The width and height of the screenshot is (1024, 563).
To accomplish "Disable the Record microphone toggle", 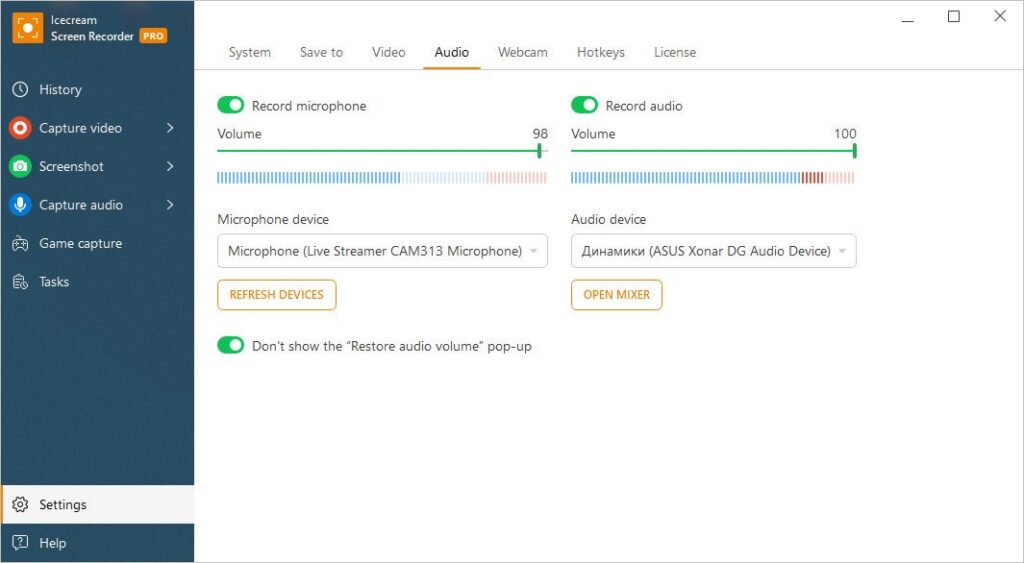I will (x=231, y=106).
